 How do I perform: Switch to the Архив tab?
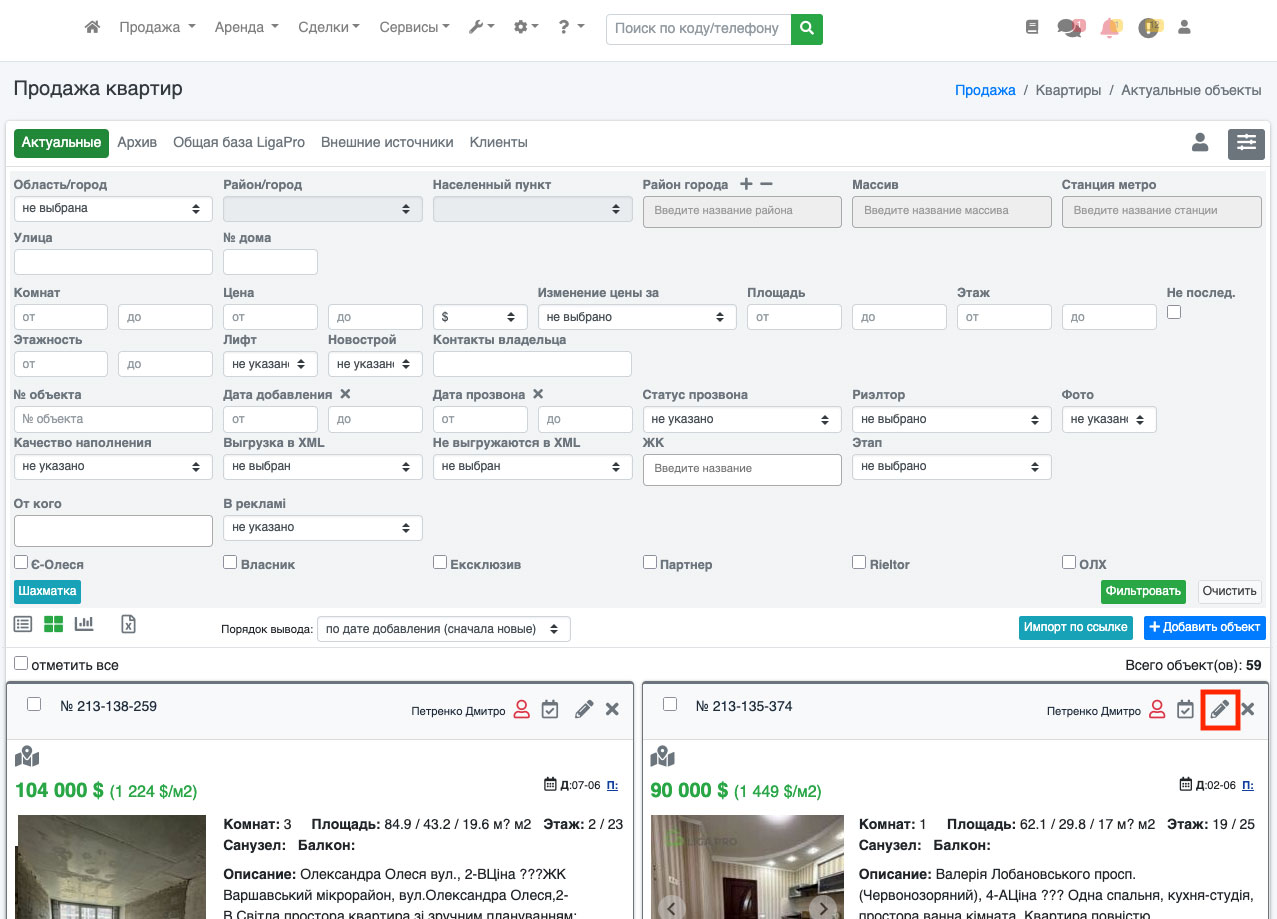tap(137, 143)
